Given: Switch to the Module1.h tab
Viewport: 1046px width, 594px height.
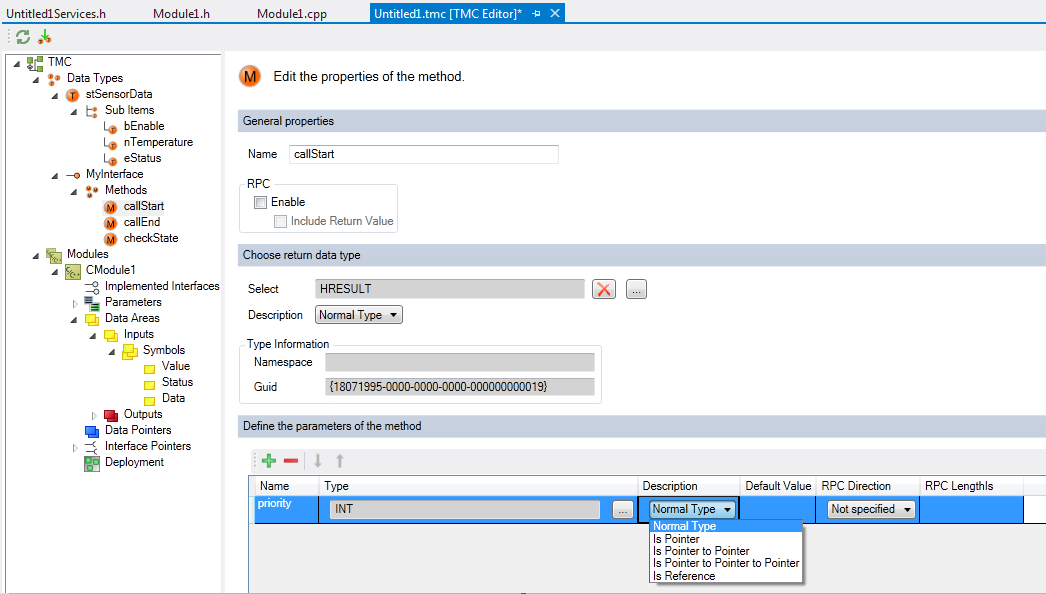Looking at the screenshot, I should 181,13.
